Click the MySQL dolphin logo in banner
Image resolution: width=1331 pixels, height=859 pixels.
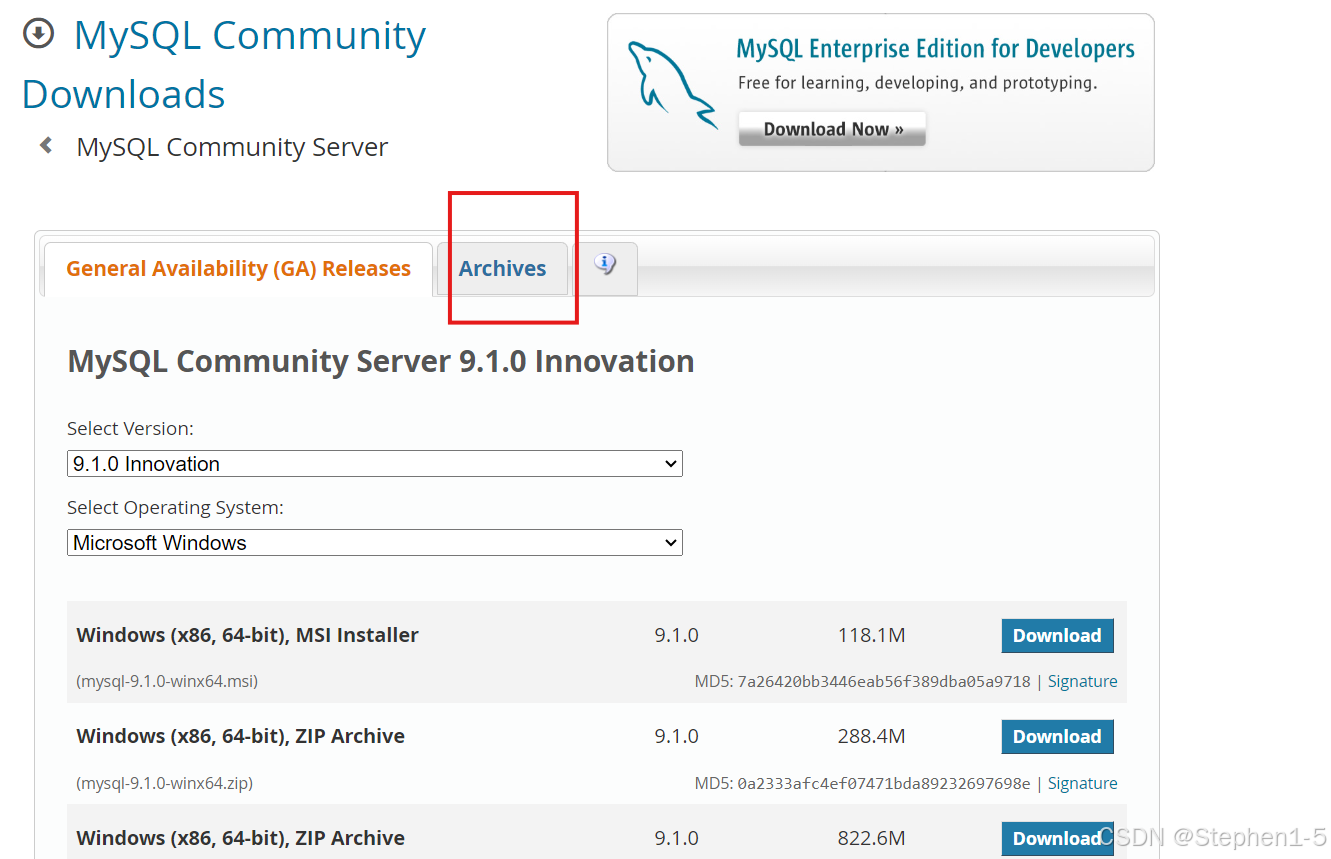pos(671,84)
